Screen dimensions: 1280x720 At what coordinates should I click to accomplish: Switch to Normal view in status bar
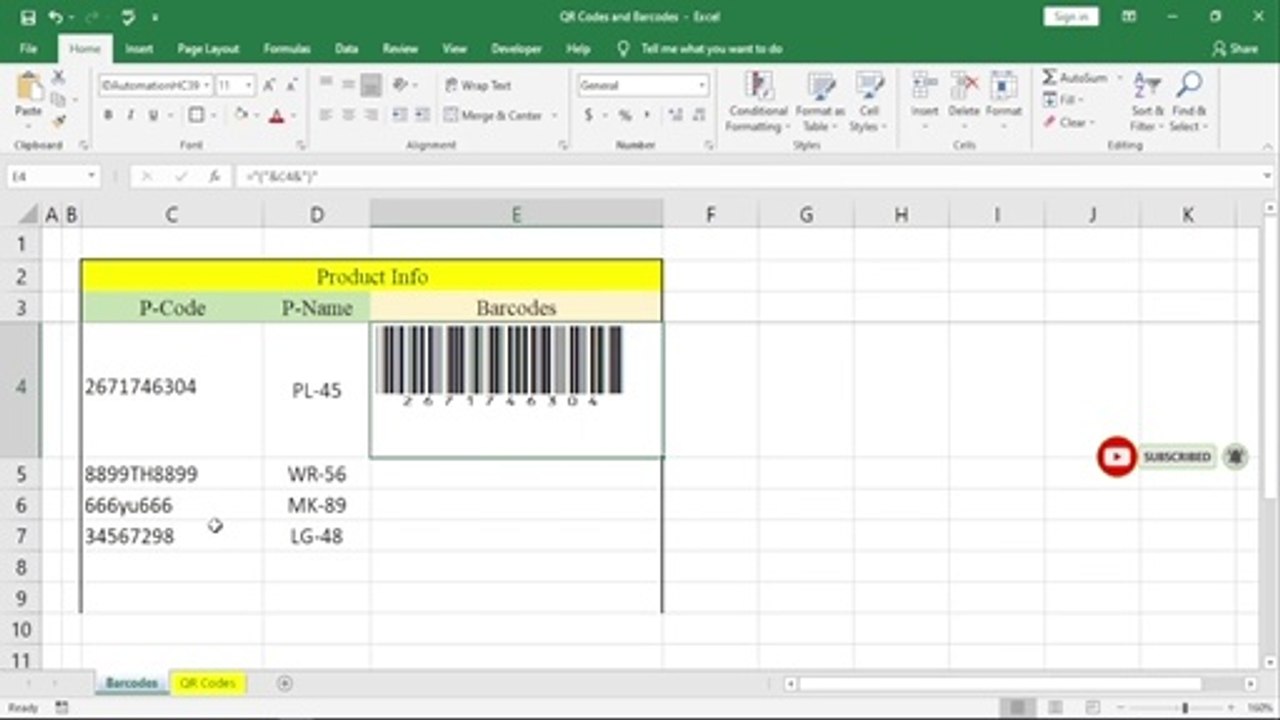1018,708
